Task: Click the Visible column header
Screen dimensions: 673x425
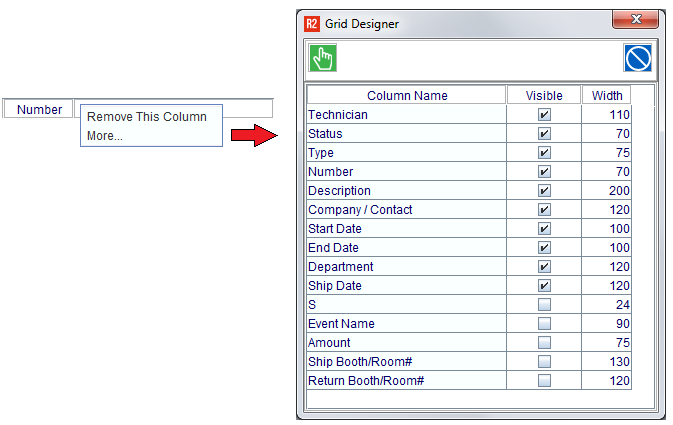Action: (x=544, y=96)
